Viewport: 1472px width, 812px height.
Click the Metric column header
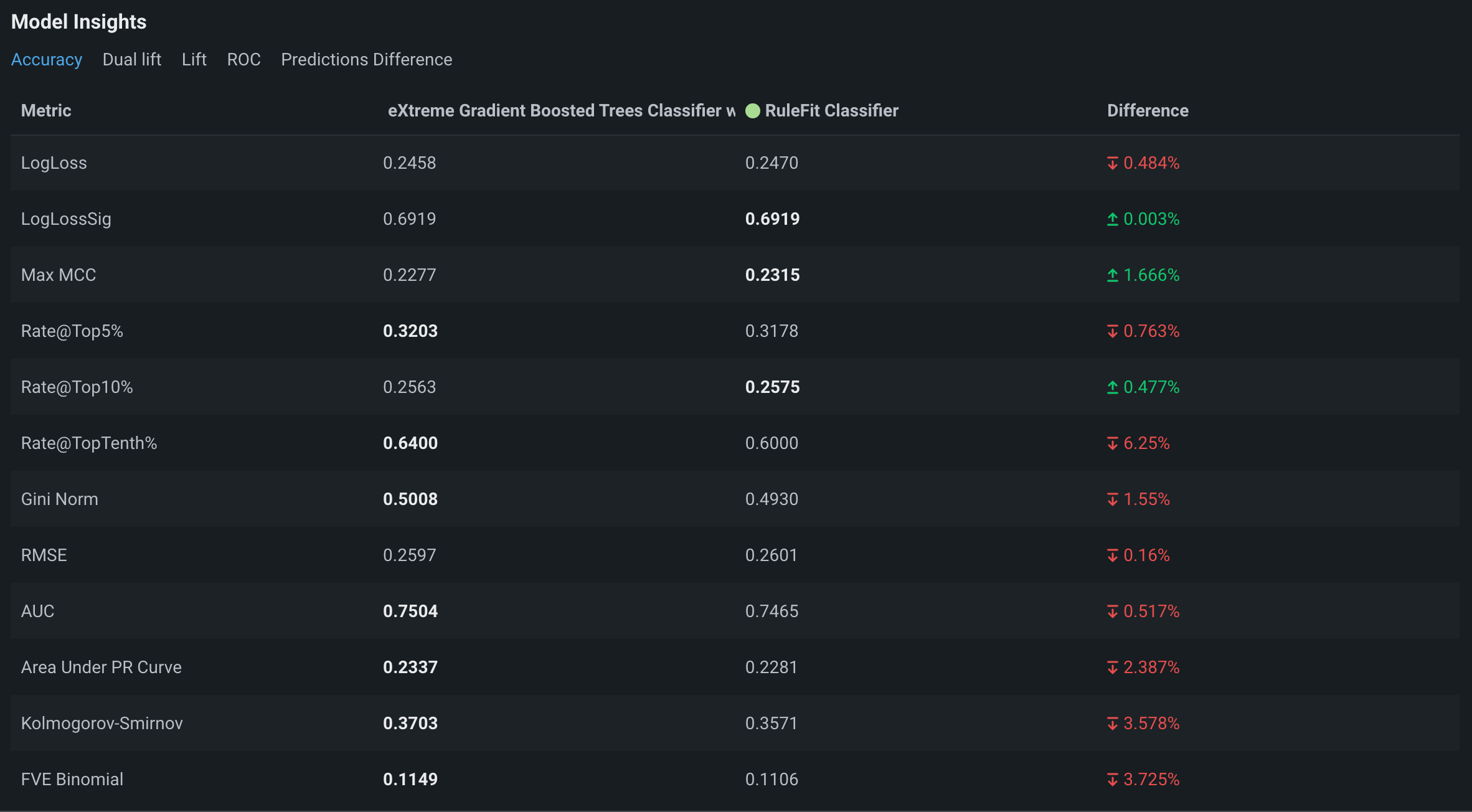point(46,111)
